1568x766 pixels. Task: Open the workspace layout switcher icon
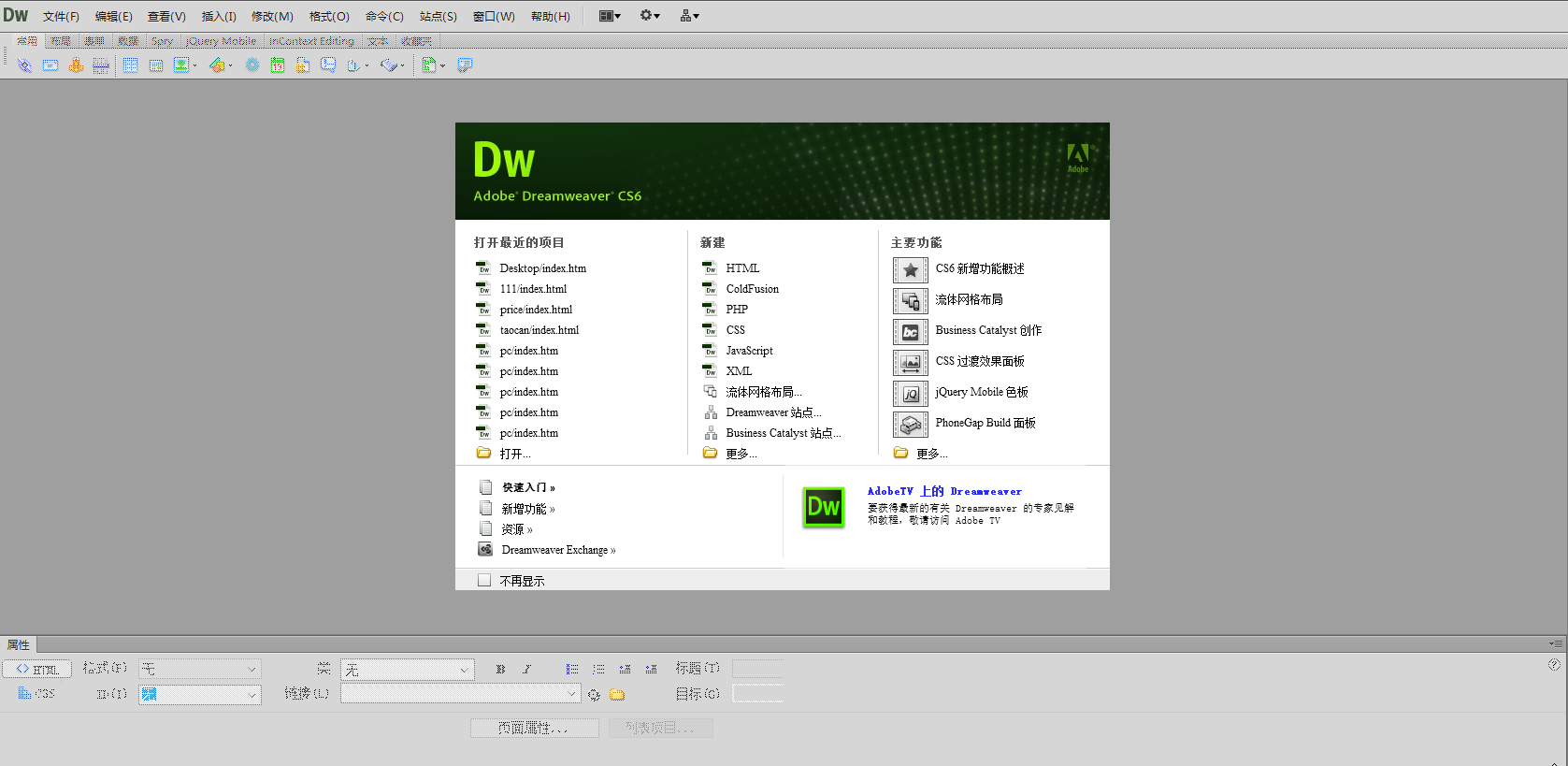tap(610, 16)
